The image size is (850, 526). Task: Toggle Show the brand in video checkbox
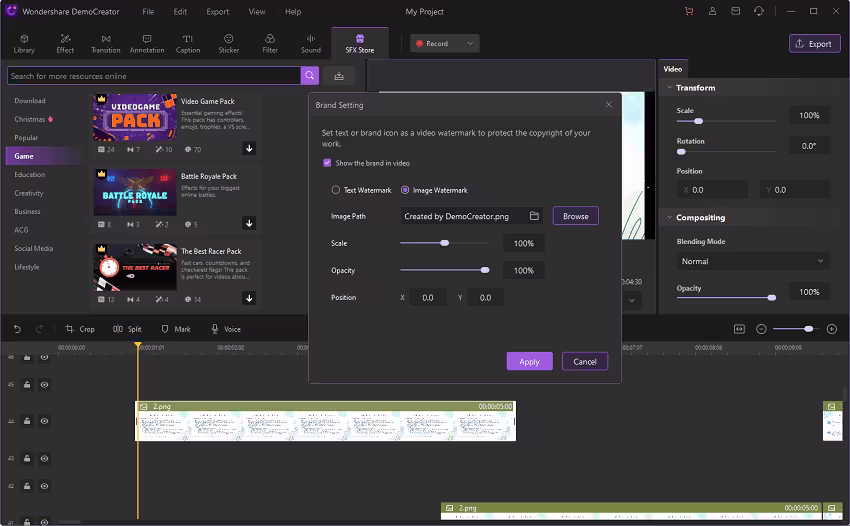coord(327,163)
